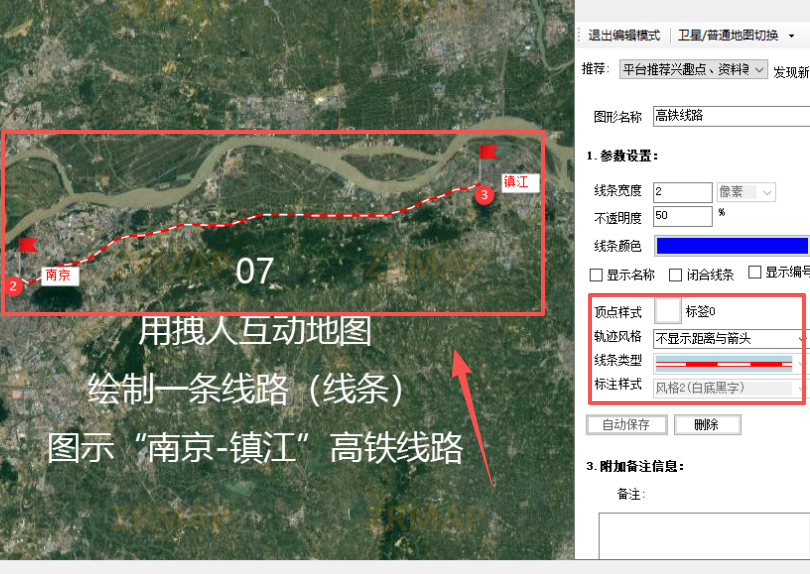Click 卫星/普通地图切换 to switch map
This screenshot has height=574, width=810.
pyautogui.click(x=728, y=36)
